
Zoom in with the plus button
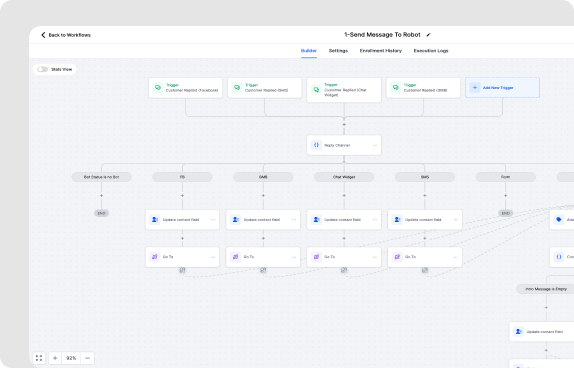(x=55, y=358)
